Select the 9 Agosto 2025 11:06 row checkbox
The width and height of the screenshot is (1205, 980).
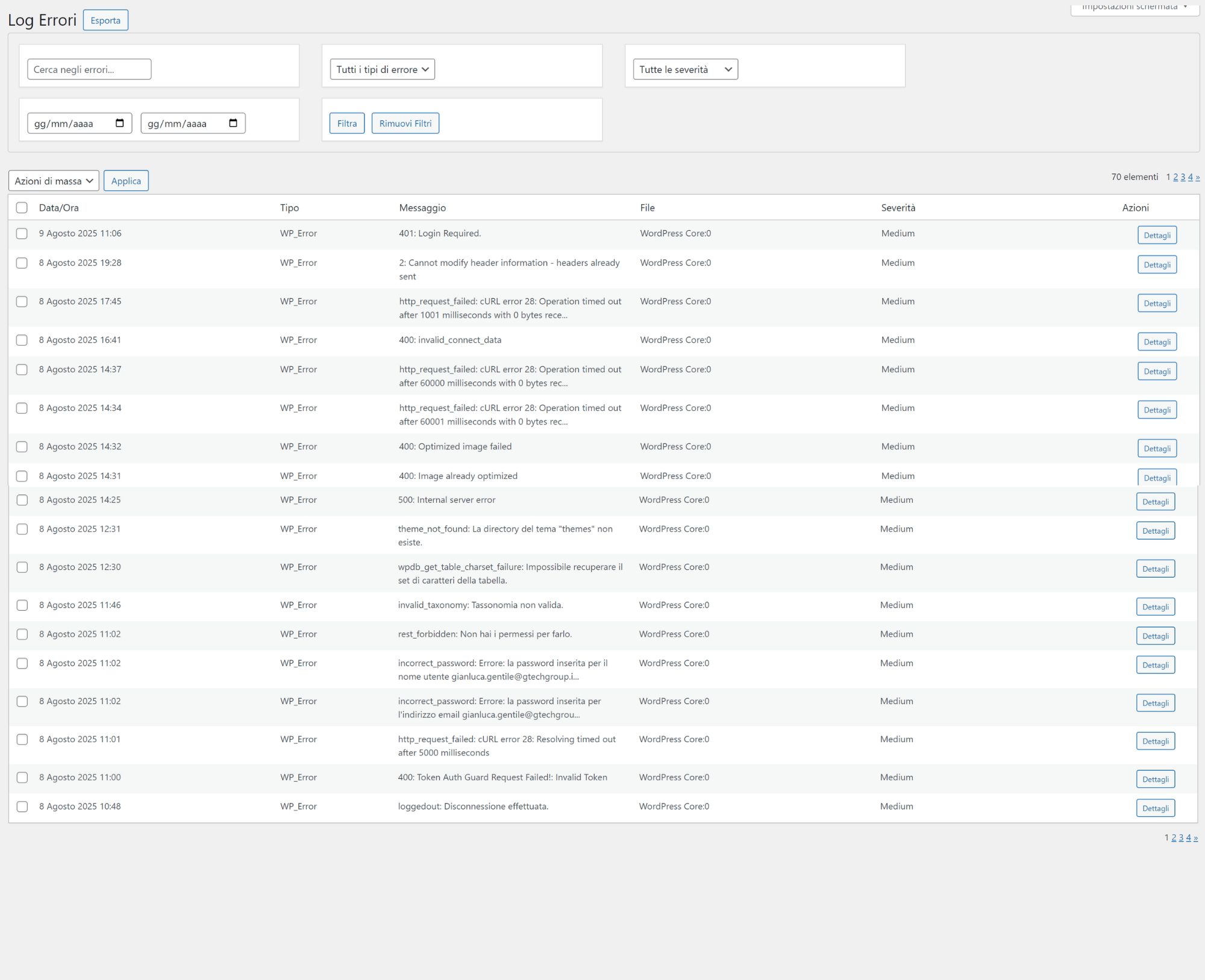pos(22,234)
